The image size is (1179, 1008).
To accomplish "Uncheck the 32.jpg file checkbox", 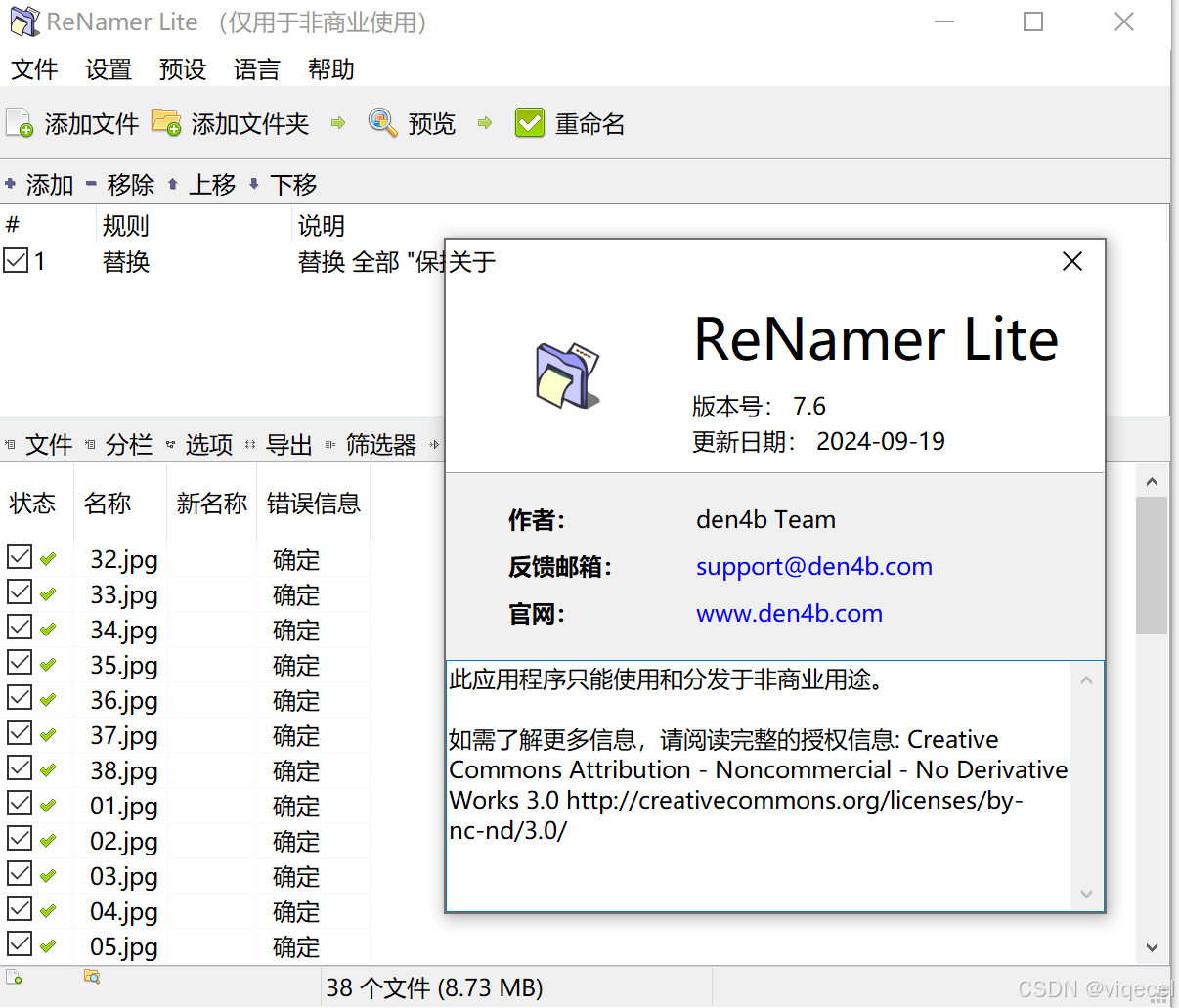I will (20, 557).
